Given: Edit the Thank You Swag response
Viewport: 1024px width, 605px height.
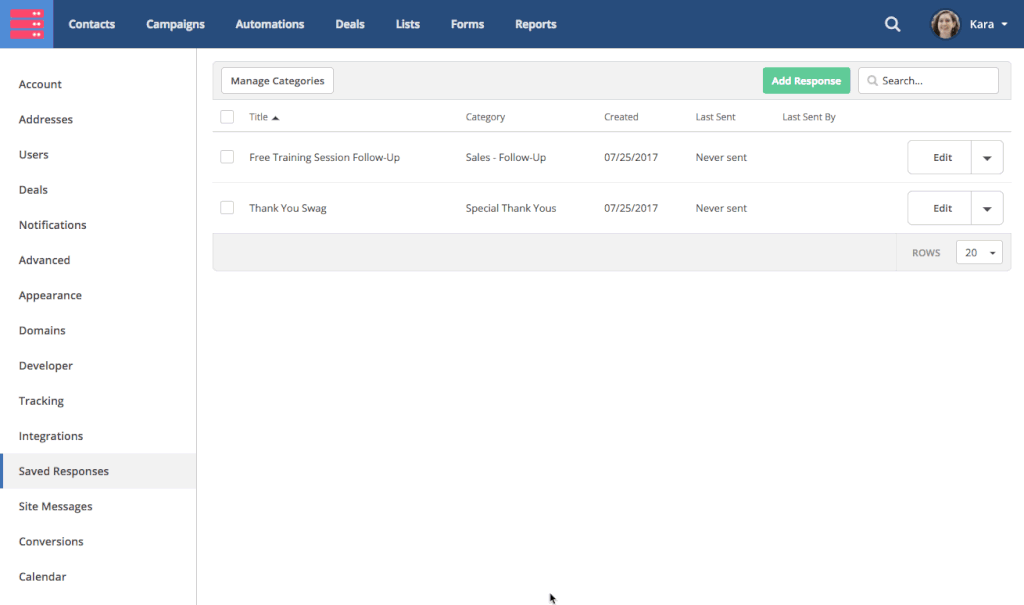Looking at the screenshot, I should pyautogui.click(x=941, y=209).
